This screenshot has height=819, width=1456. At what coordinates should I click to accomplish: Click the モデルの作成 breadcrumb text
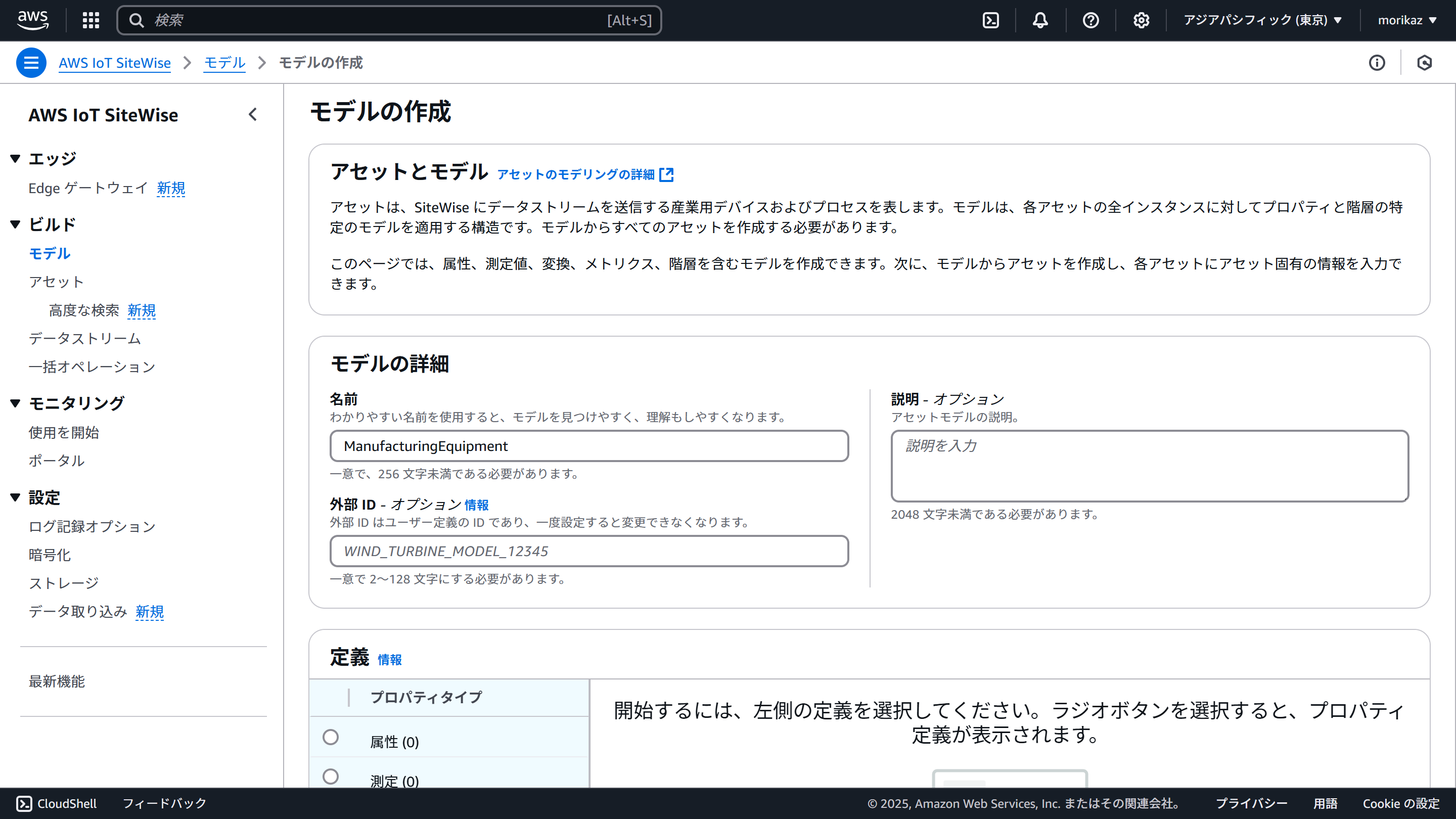coord(321,63)
